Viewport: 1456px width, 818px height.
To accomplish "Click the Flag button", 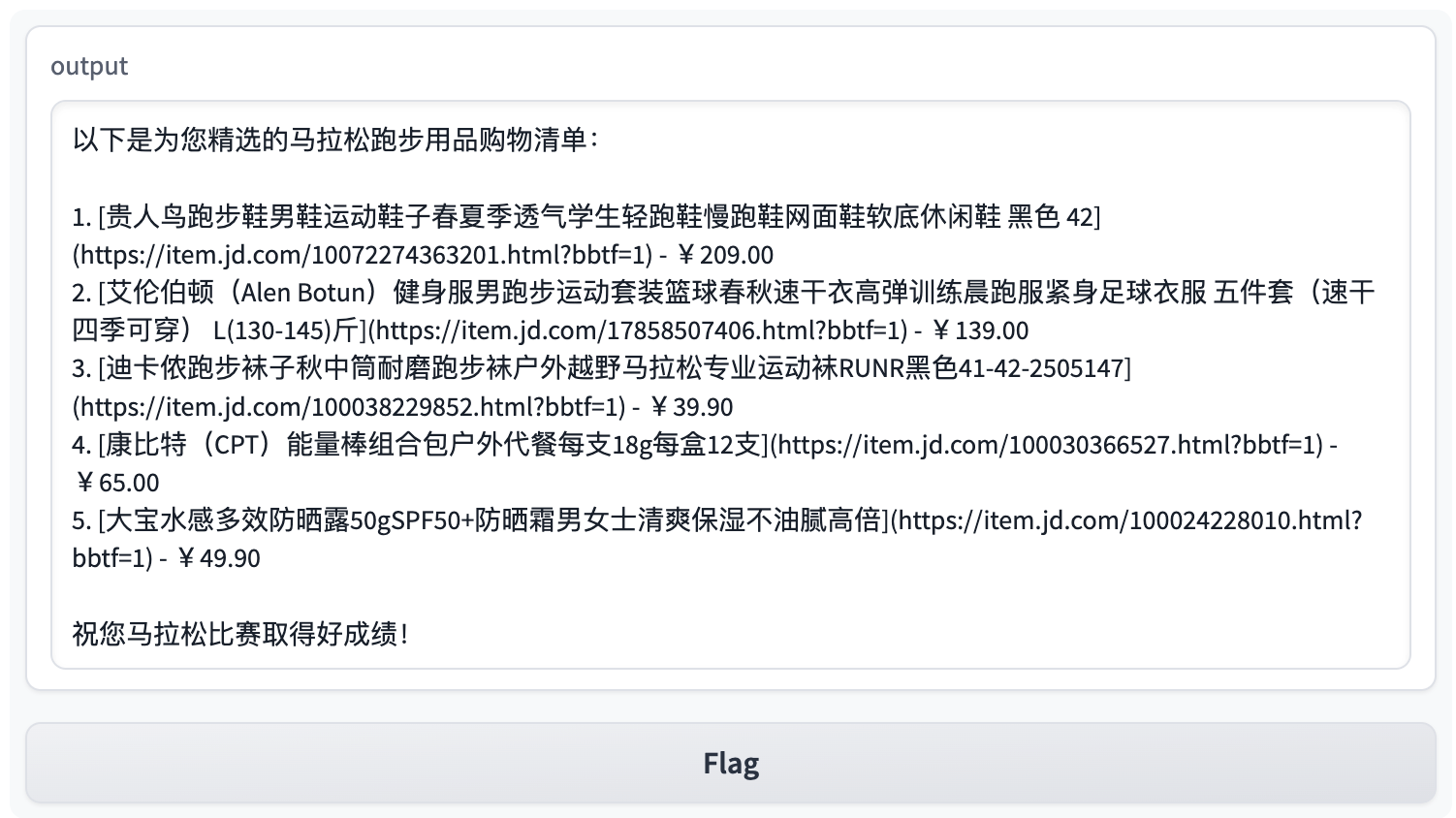I will point(730,763).
